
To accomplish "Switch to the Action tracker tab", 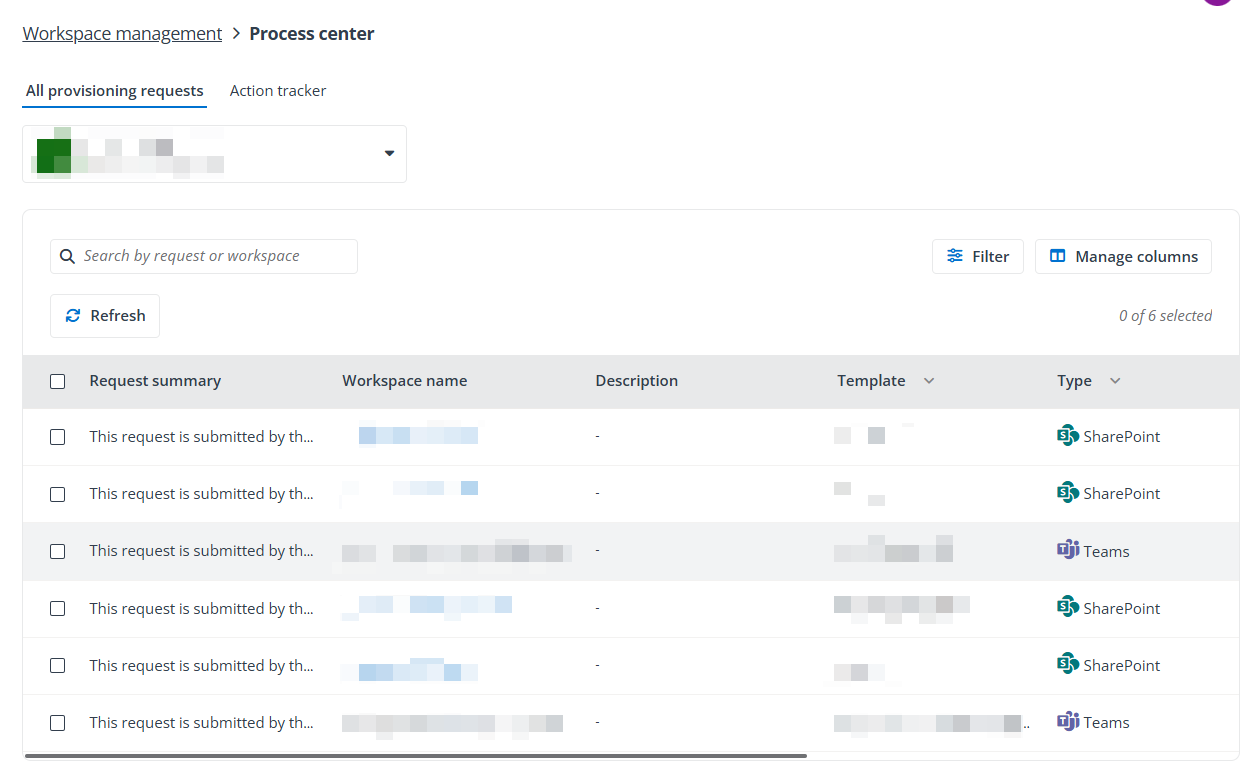I will coord(277,90).
